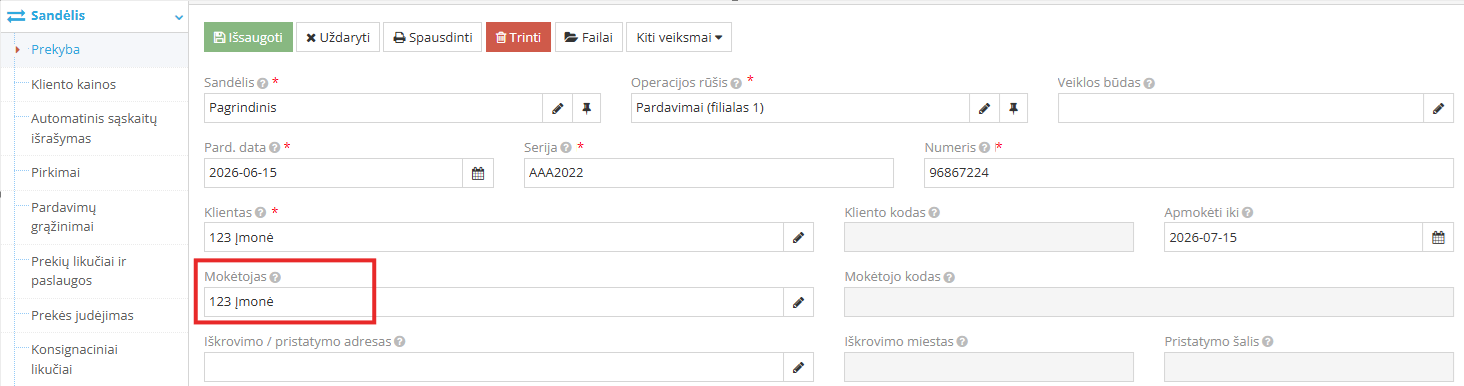Focus the Iškrovimo / pristatymo adresas field

click(x=494, y=367)
